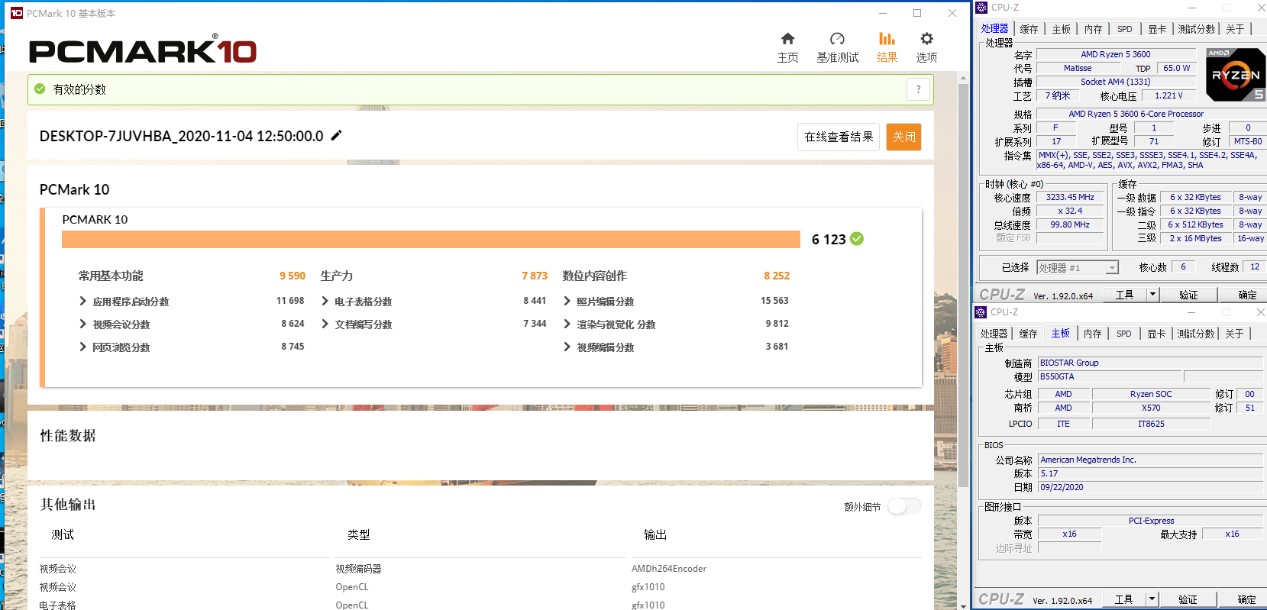Switch to 主板 tab in upper CPU-Z window
Image resolution: width=1267 pixels, height=610 pixels.
click(1061, 29)
